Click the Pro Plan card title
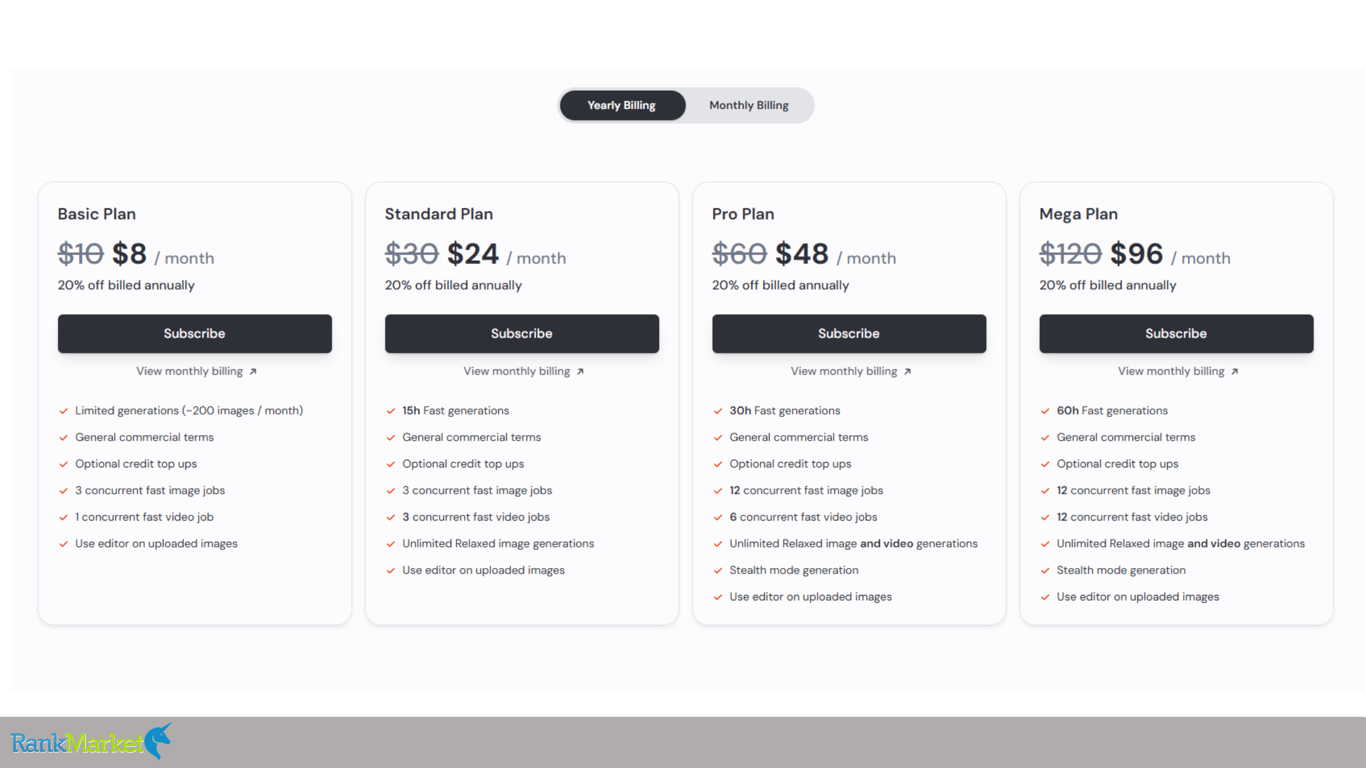 (x=743, y=214)
